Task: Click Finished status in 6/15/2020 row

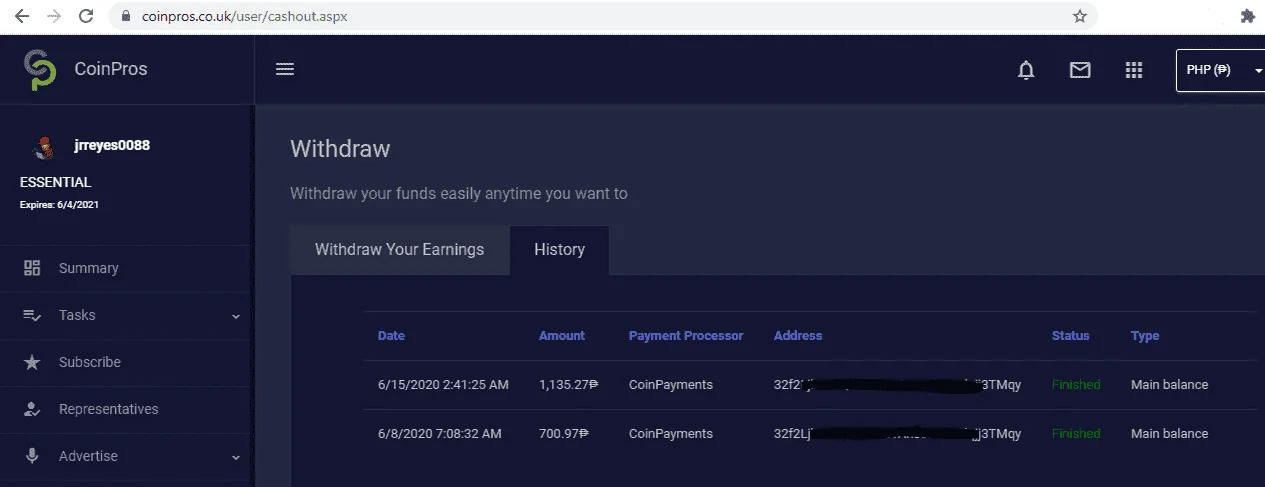Action: click(x=1076, y=385)
